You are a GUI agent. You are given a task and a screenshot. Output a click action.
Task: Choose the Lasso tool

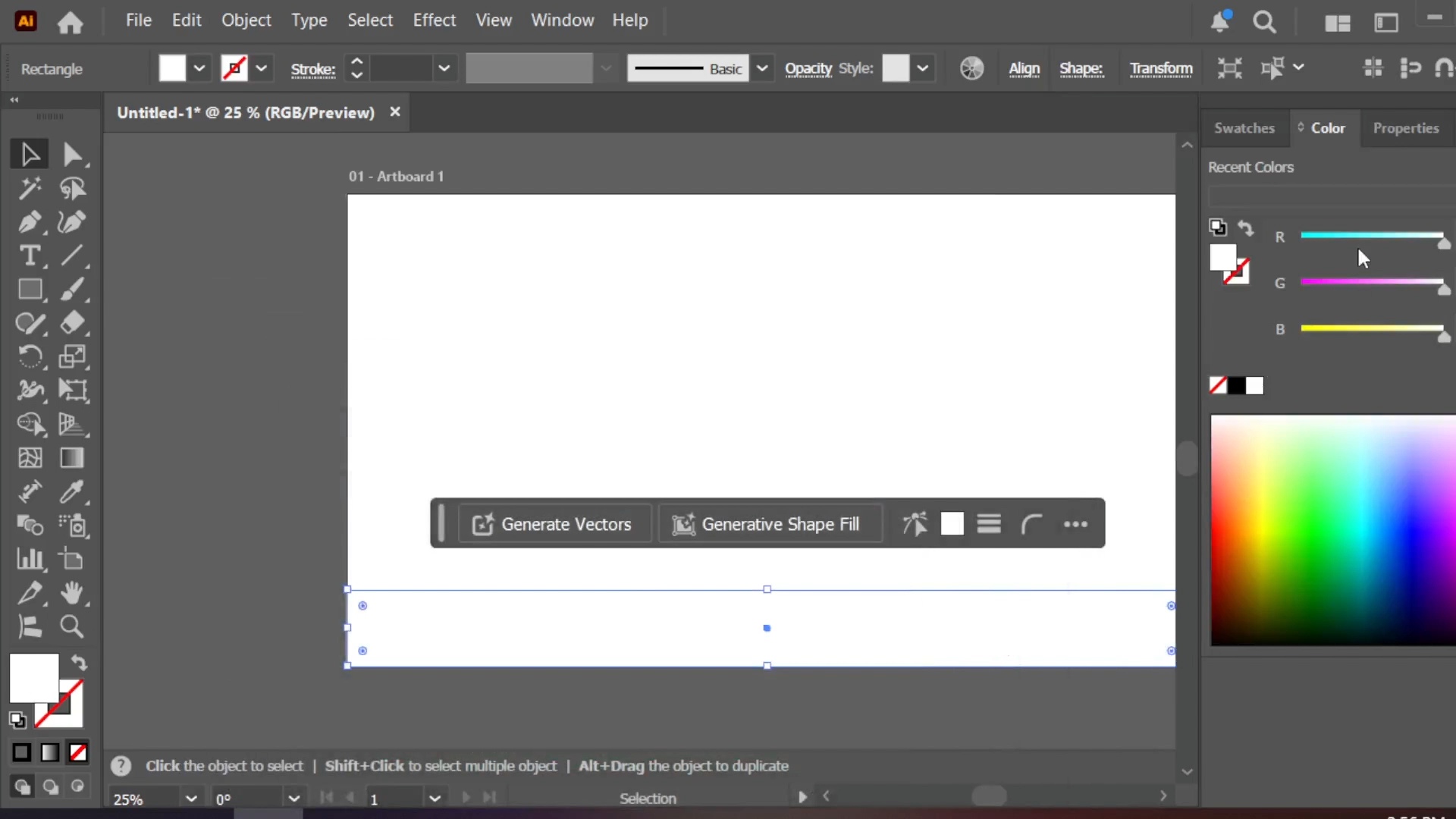pos(72,187)
